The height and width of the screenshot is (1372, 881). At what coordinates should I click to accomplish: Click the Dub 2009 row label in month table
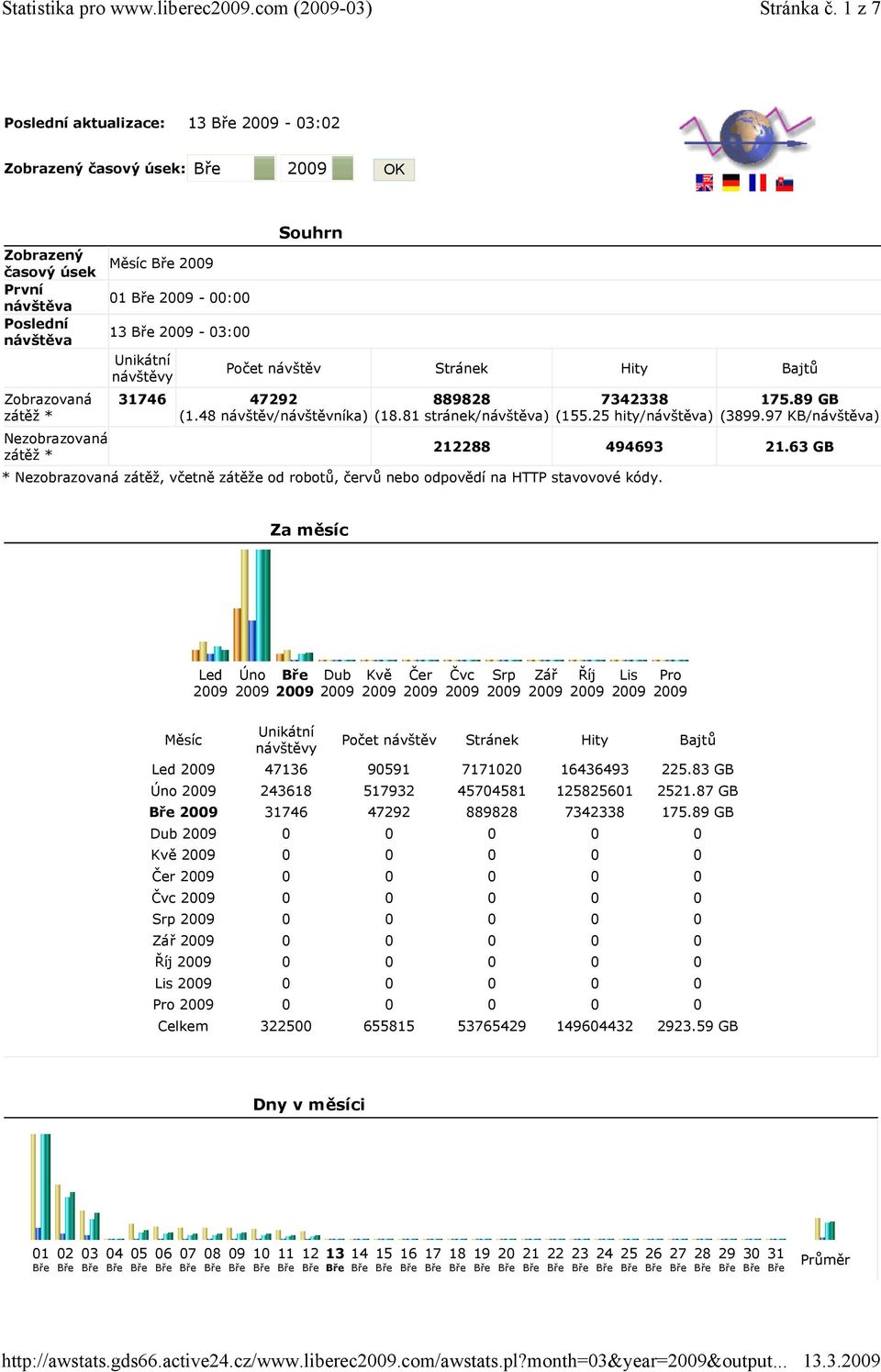[x=184, y=833]
